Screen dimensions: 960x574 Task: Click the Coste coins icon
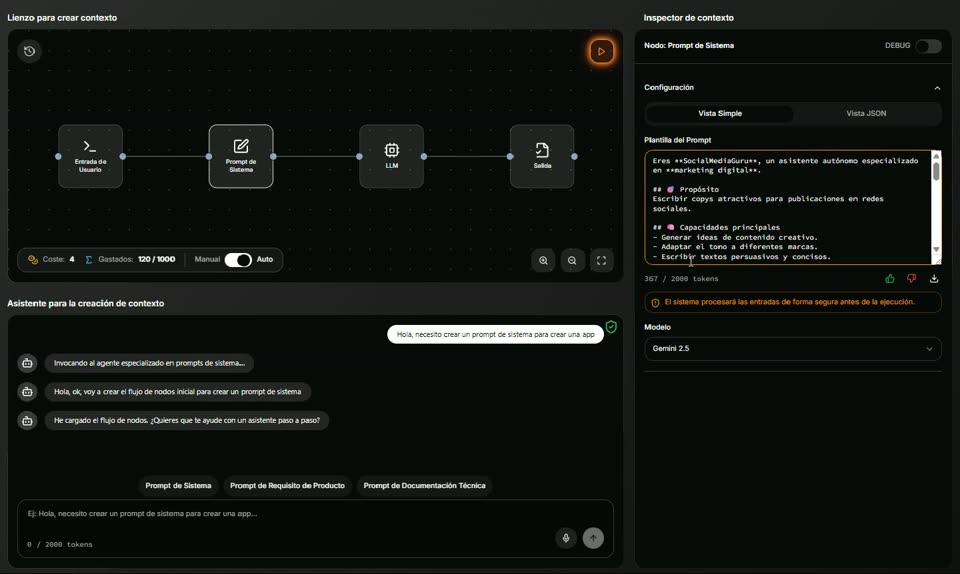click(33, 259)
